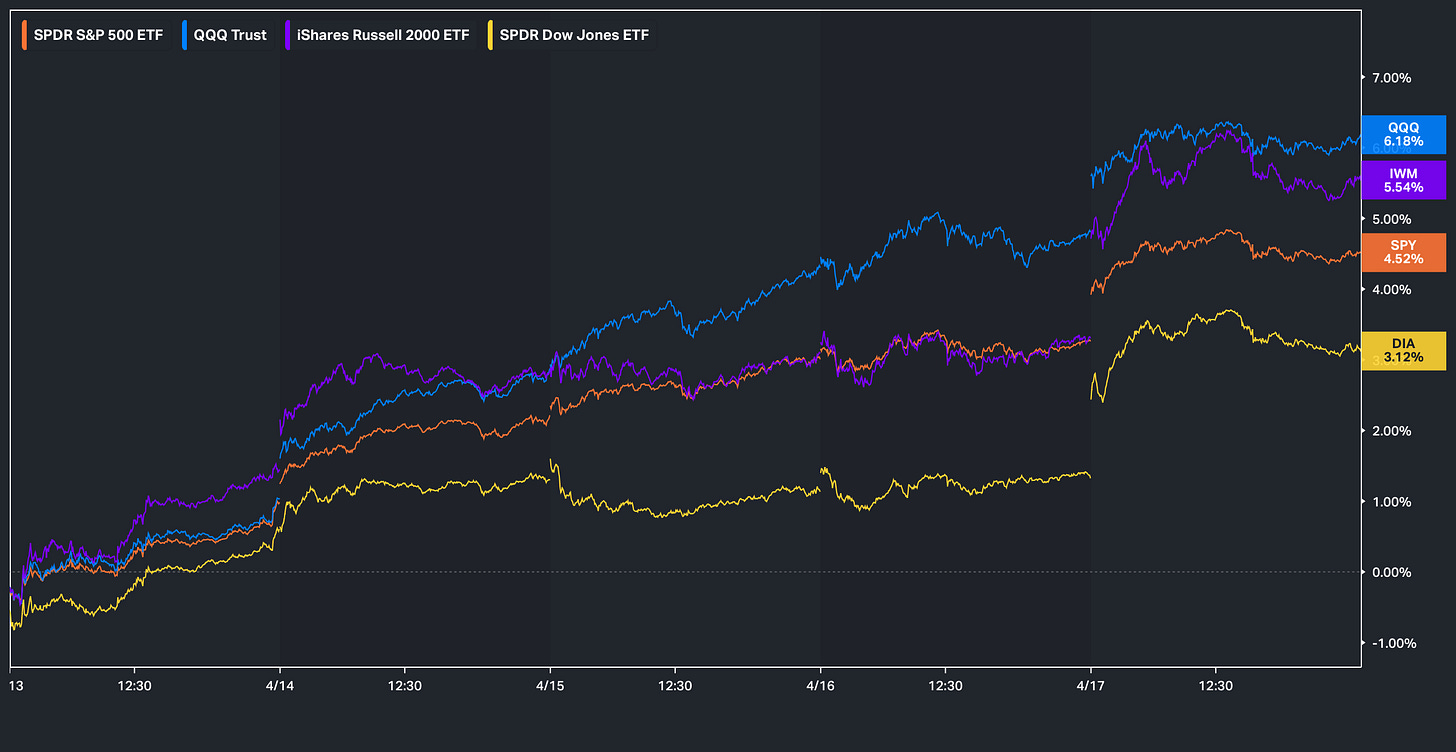This screenshot has height=752, width=1456.
Task: Click the 4/16 date marker on time axis
Action: click(x=820, y=686)
